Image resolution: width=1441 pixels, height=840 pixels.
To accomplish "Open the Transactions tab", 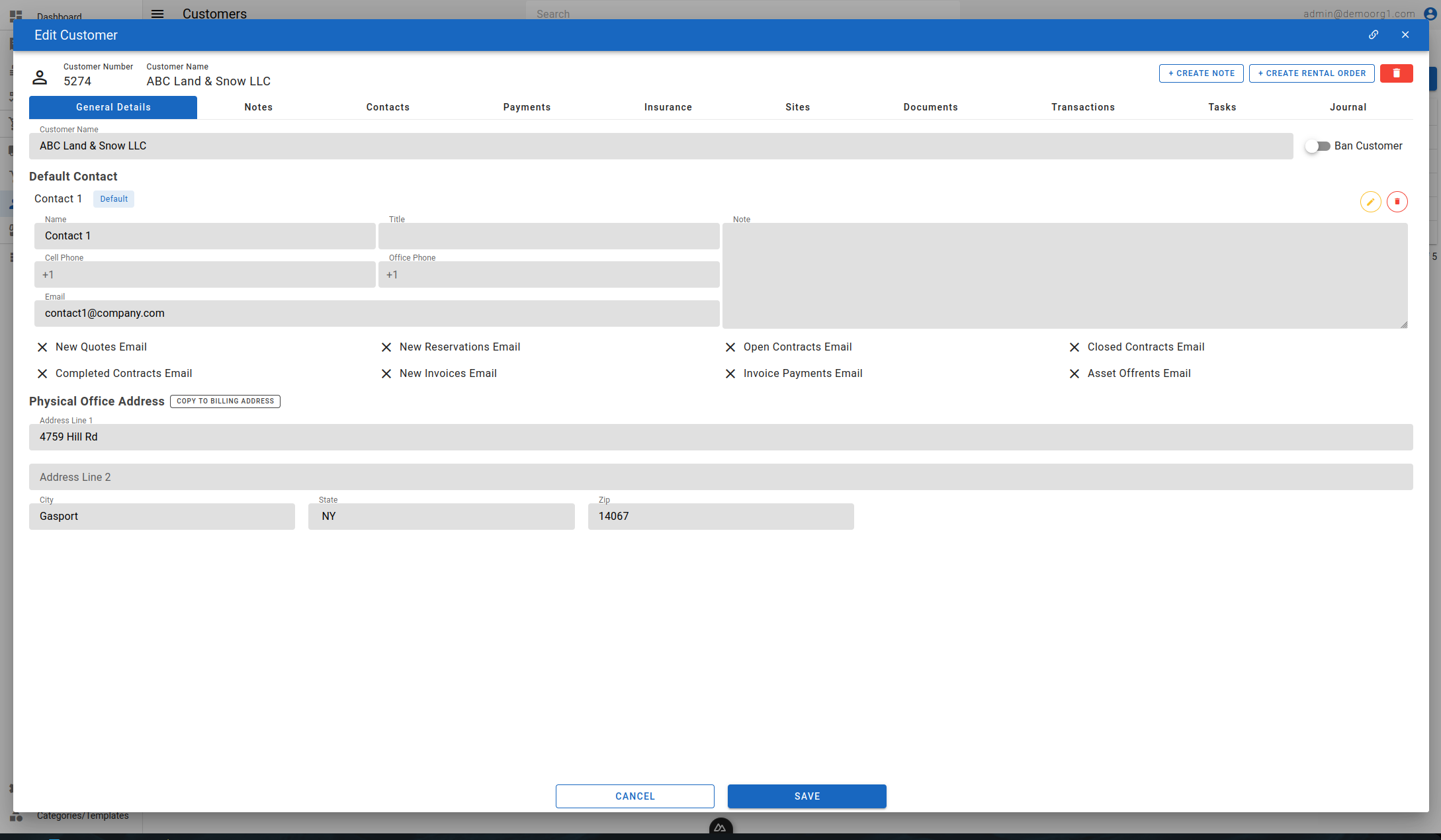I will pyautogui.click(x=1083, y=107).
